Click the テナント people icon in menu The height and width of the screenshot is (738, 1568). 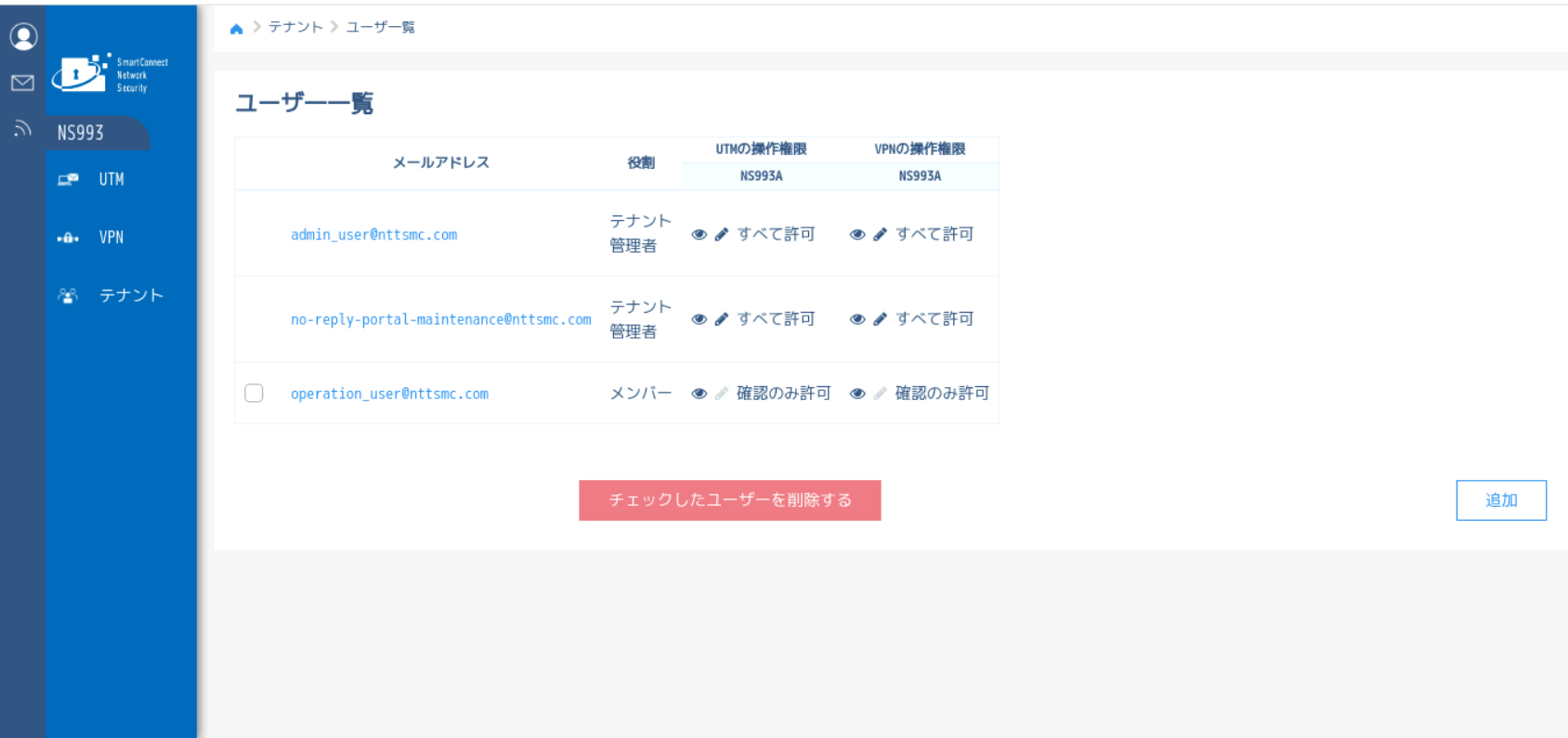pos(68,296)
